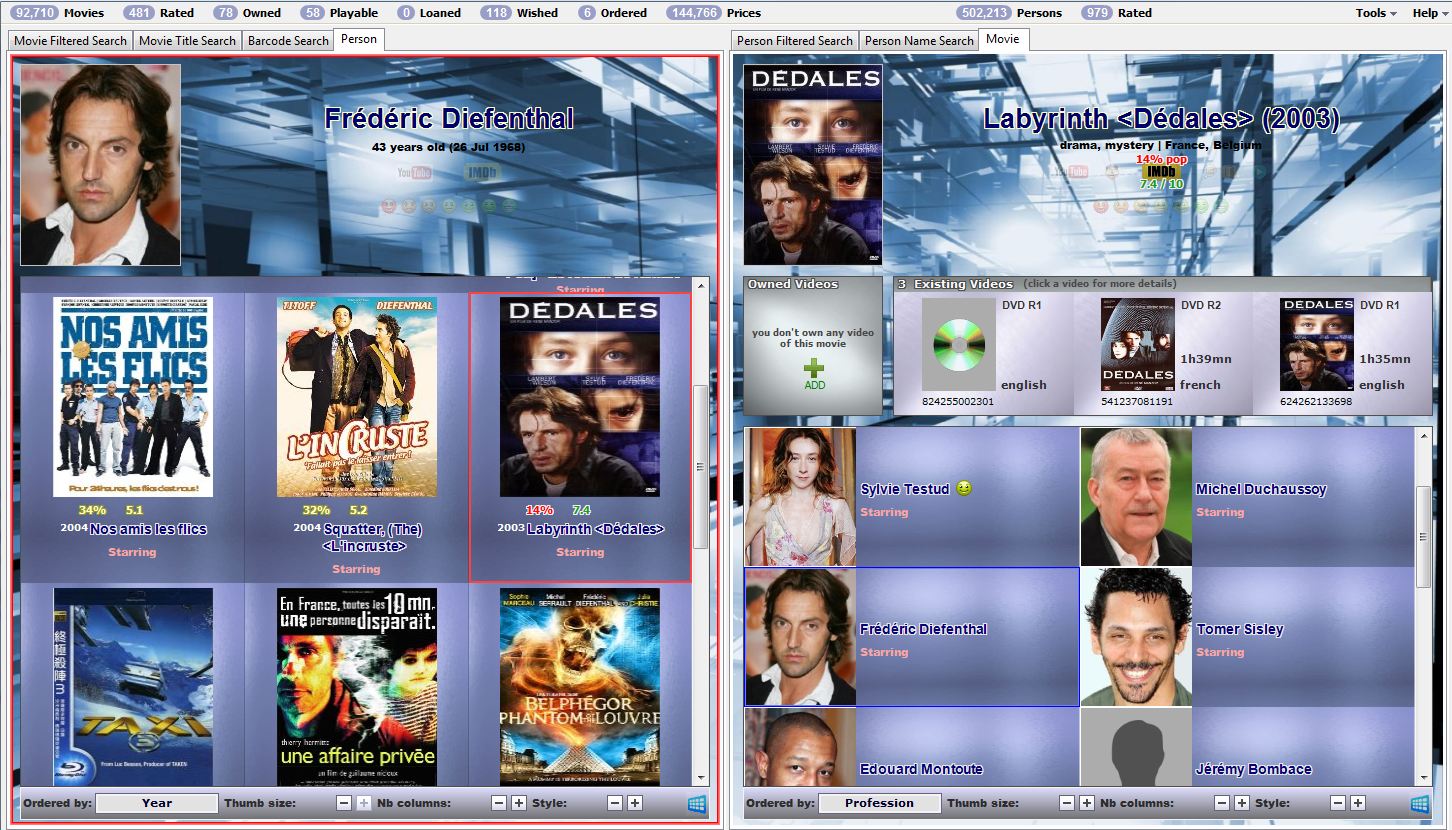Open the Une affaire privée poster

pos(356,687)
